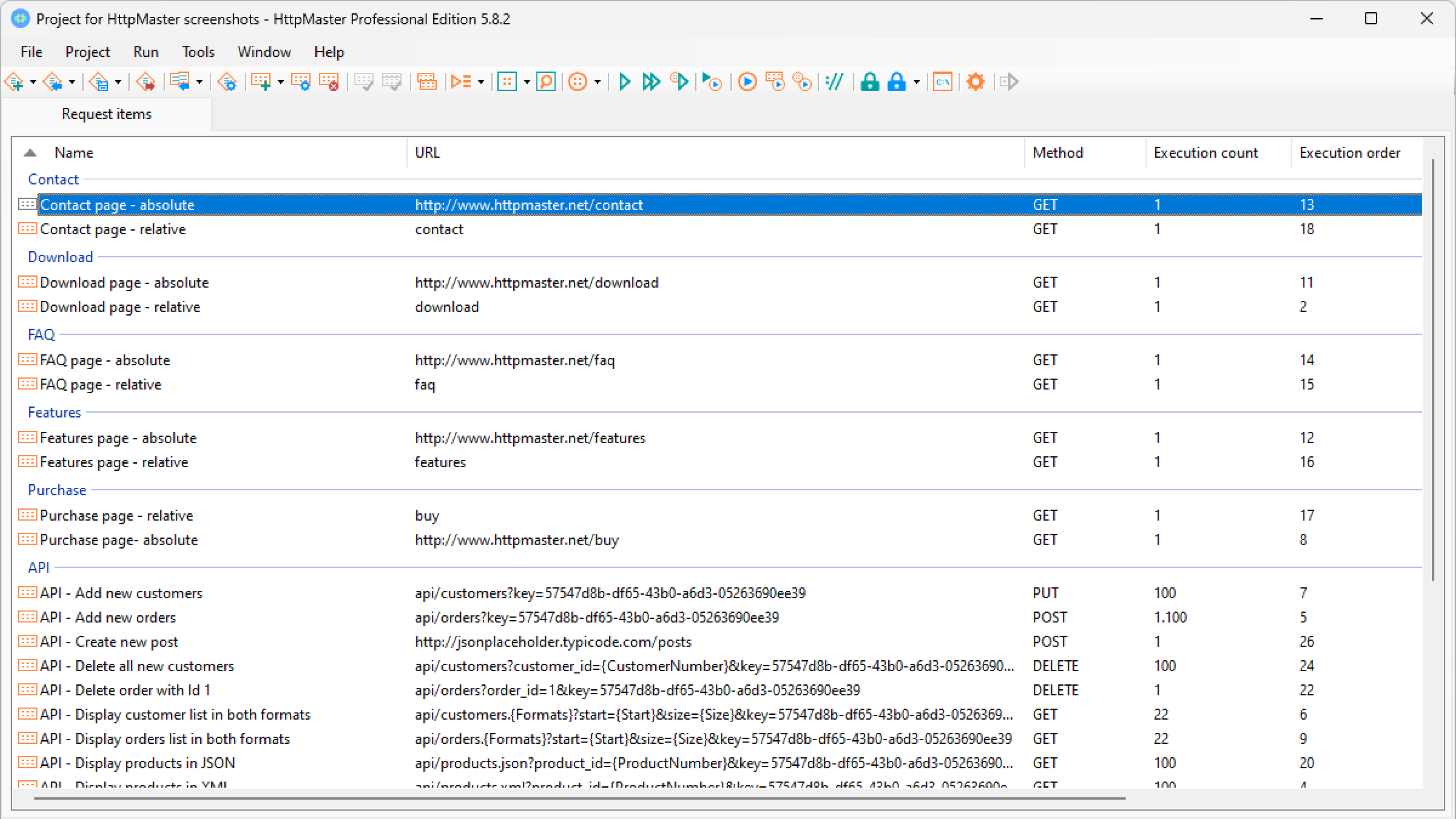The height and width of the screenshot is (819, 1456).
Task: Open the new project dropdown arrow
Action: 32,82
